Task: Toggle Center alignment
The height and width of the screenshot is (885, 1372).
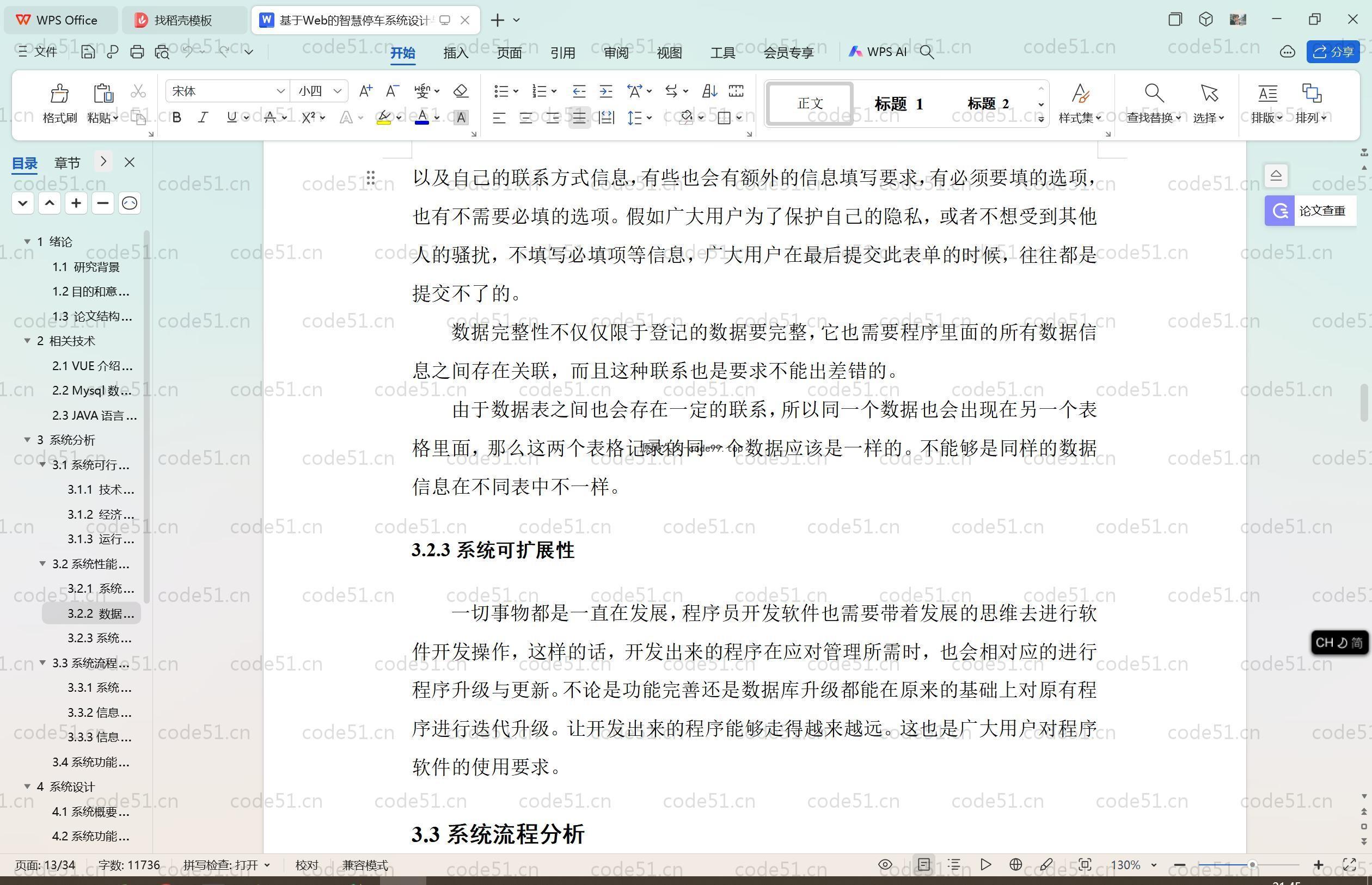Action: [x=525, y=118]
